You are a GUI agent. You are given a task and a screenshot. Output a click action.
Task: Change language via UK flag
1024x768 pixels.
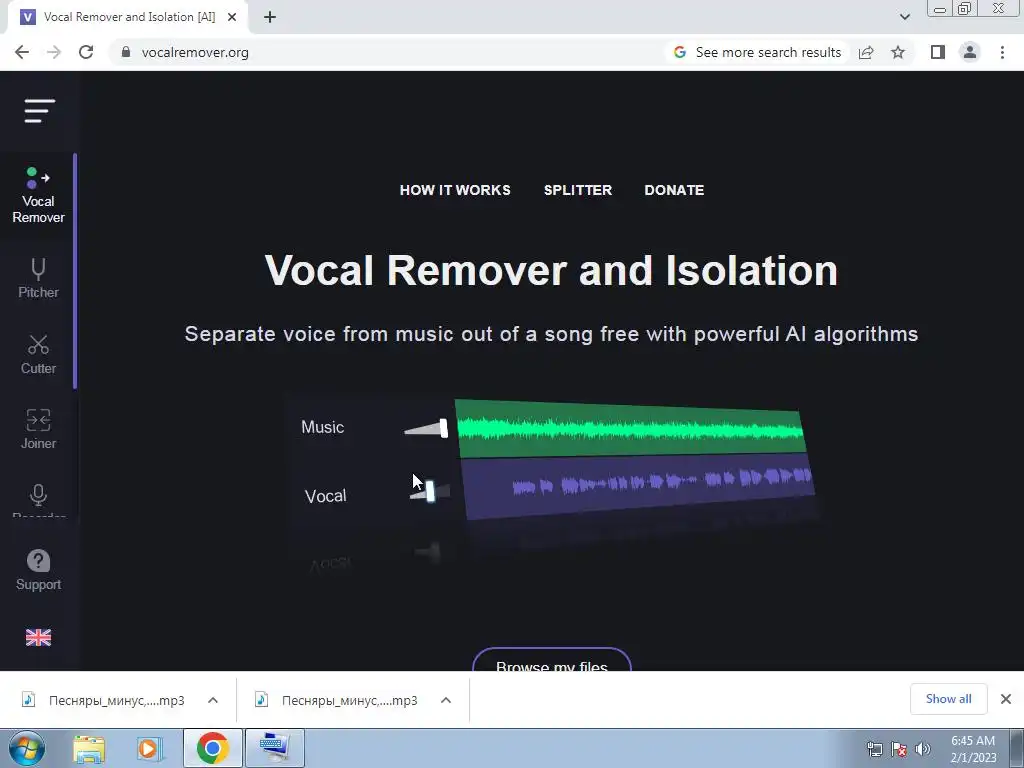(38, 637)
